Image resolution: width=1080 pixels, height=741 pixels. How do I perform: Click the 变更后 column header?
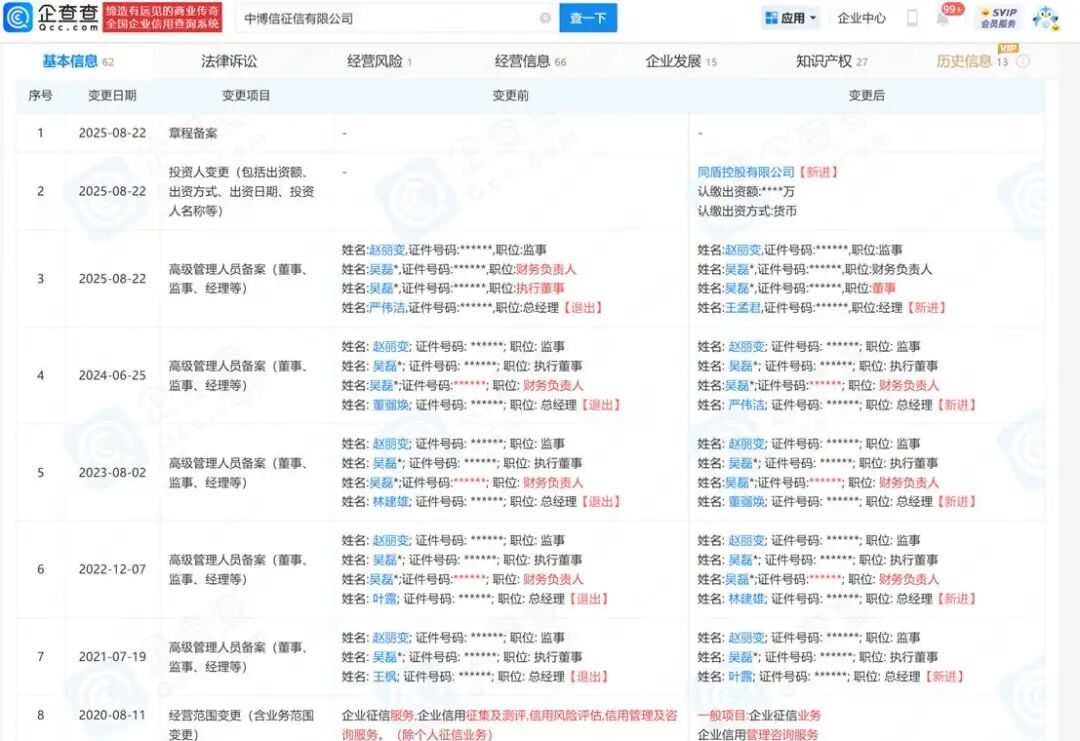tap(866, 96)
